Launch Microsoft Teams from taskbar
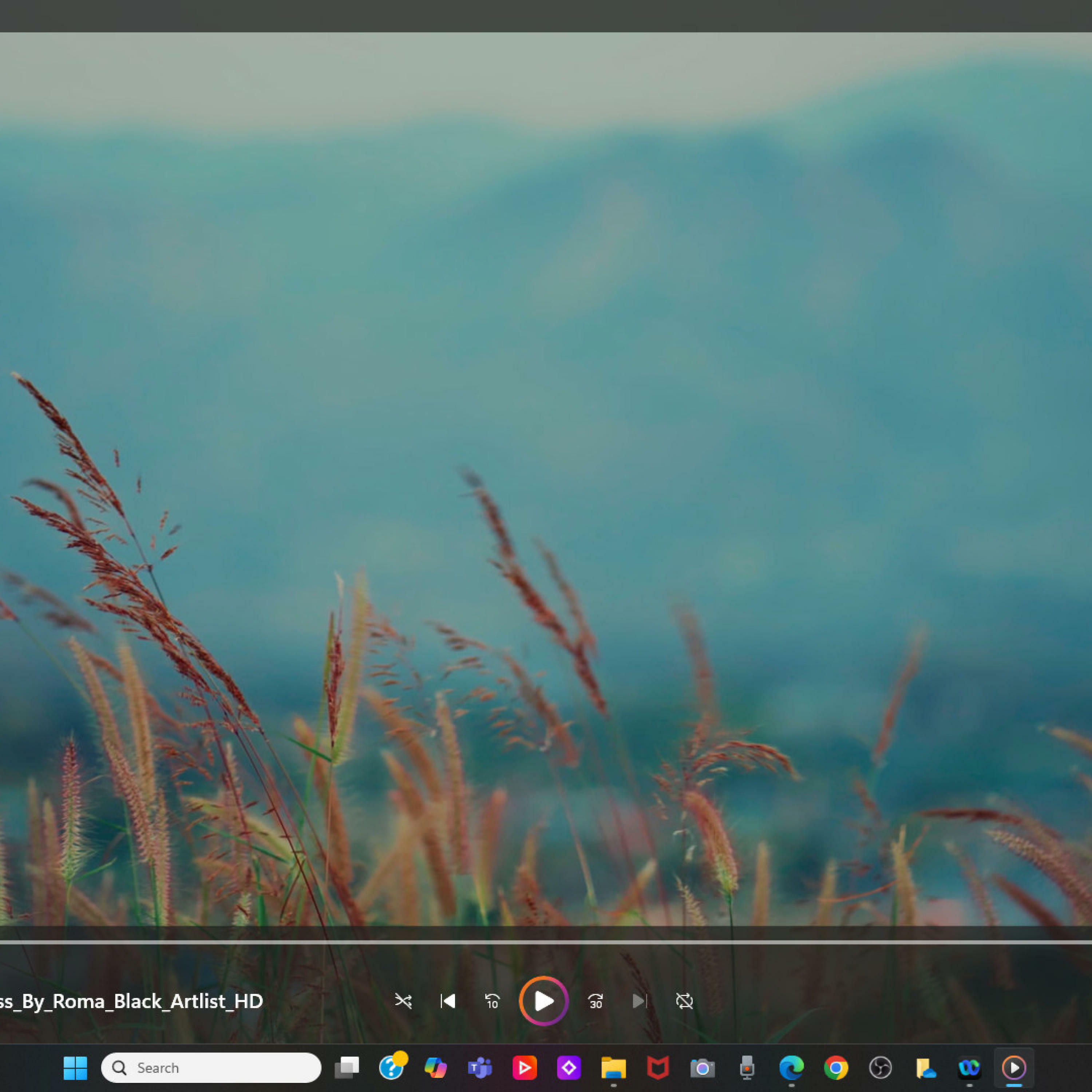Screen dimensions: 1092x1092 [x=480, y=1068]
